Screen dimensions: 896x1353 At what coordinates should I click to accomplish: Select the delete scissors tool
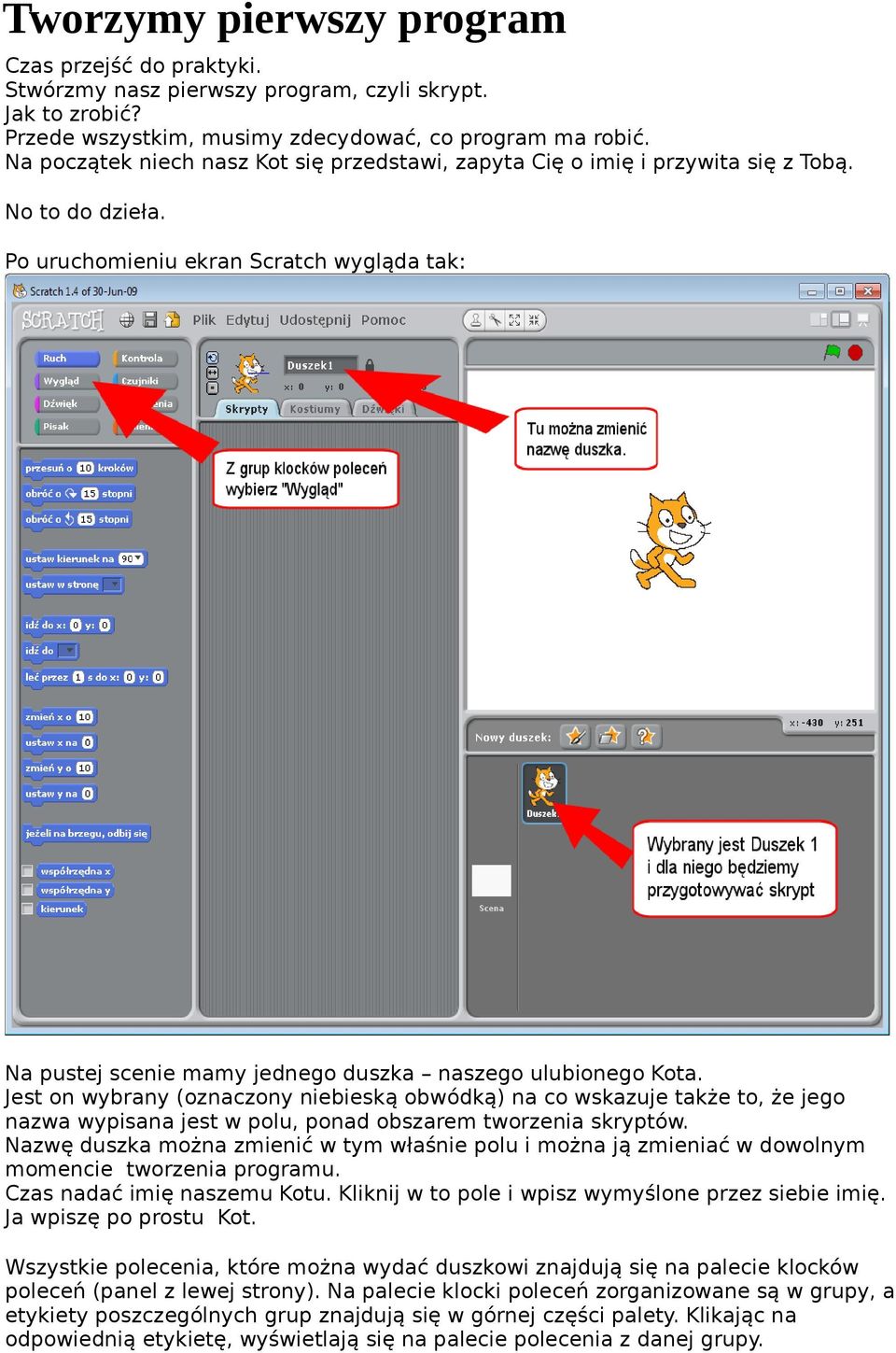click(496, 320)
